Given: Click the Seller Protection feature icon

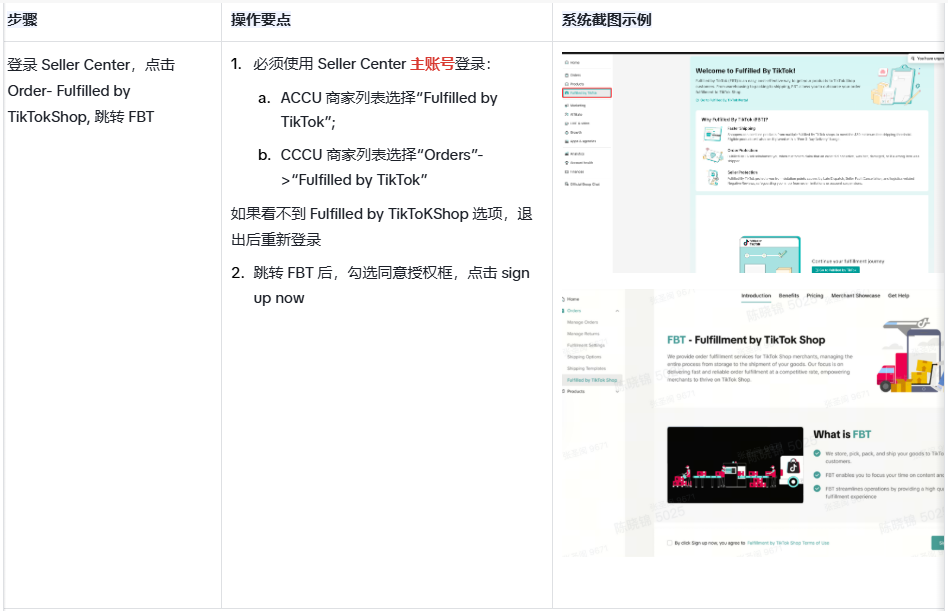Looking at the screenshot, I should pos(713,177).
